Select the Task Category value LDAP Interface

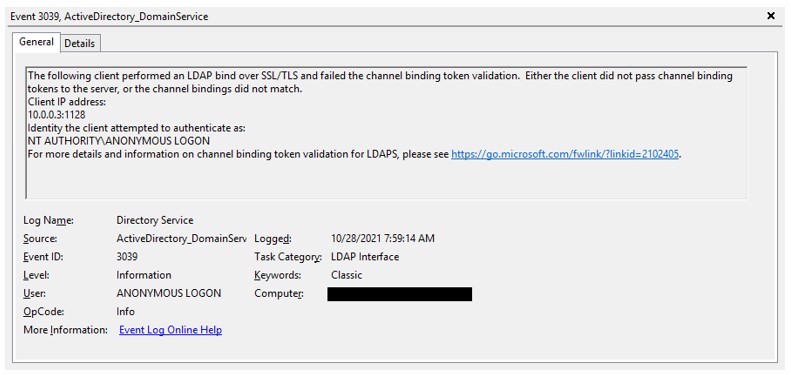pyautogui.click(x=365, y=256)
